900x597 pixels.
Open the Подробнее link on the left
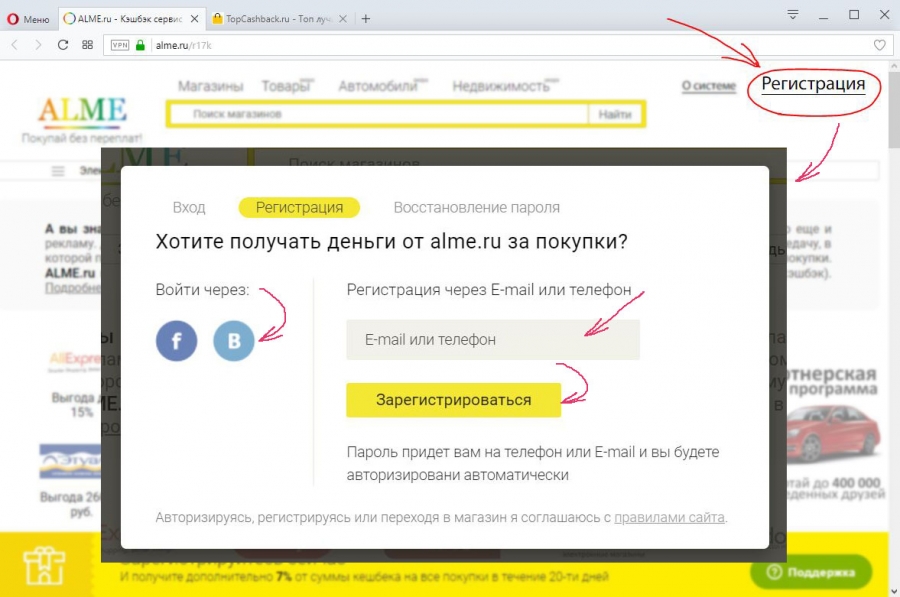coord(73,288)
